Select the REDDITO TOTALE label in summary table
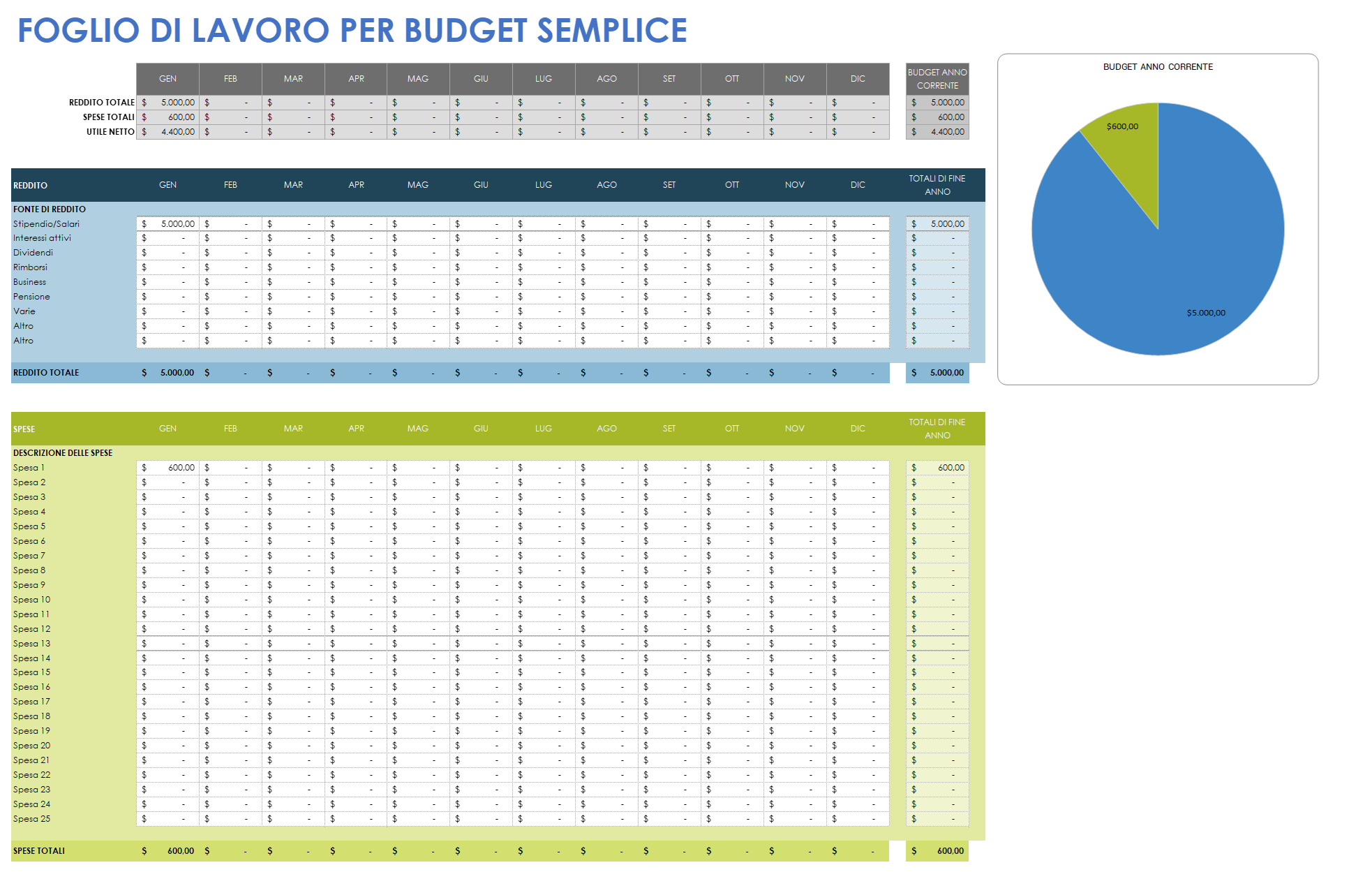This screenshot has height=872, width=1372. coord(101,103)
